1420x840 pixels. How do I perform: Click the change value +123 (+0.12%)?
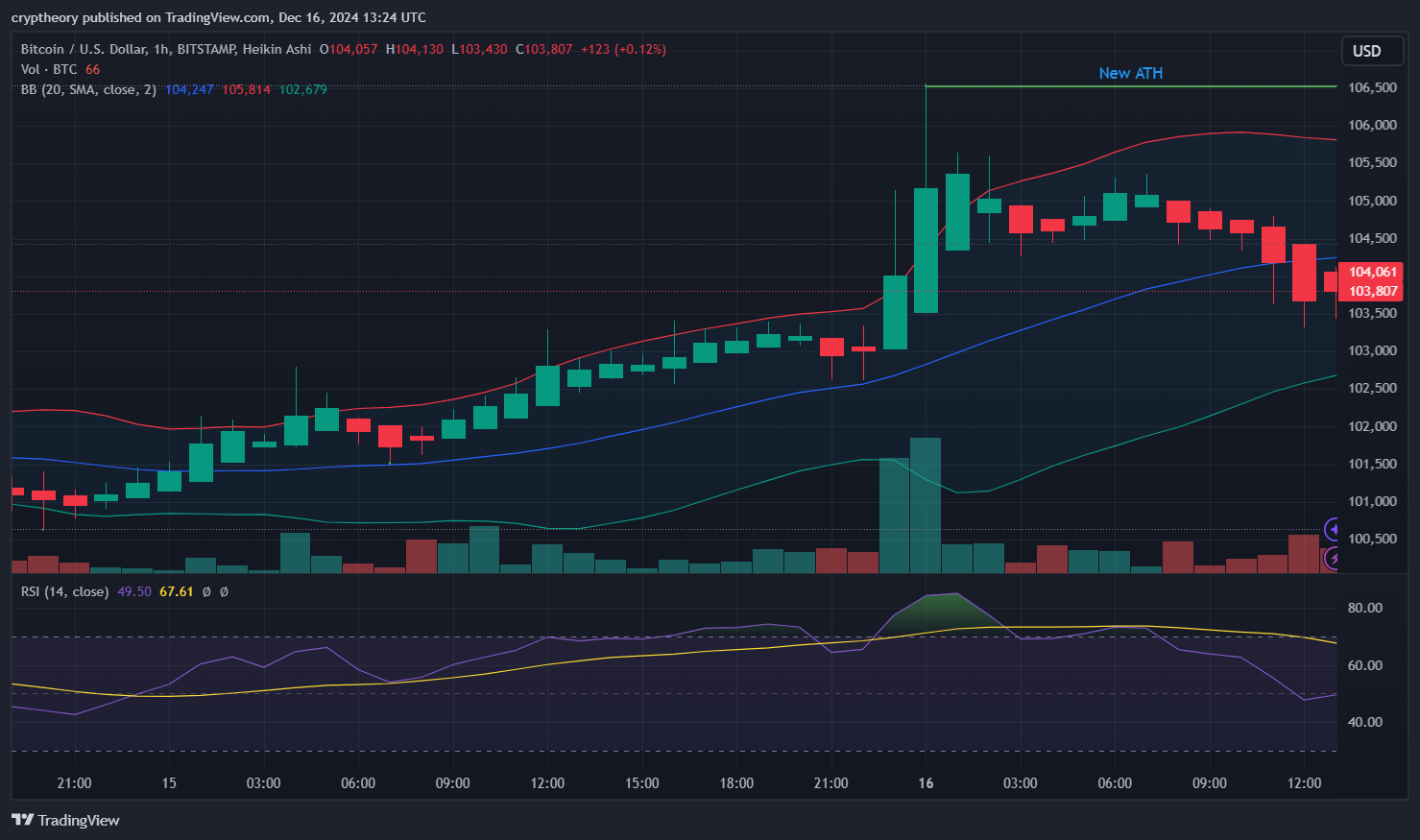623,49
